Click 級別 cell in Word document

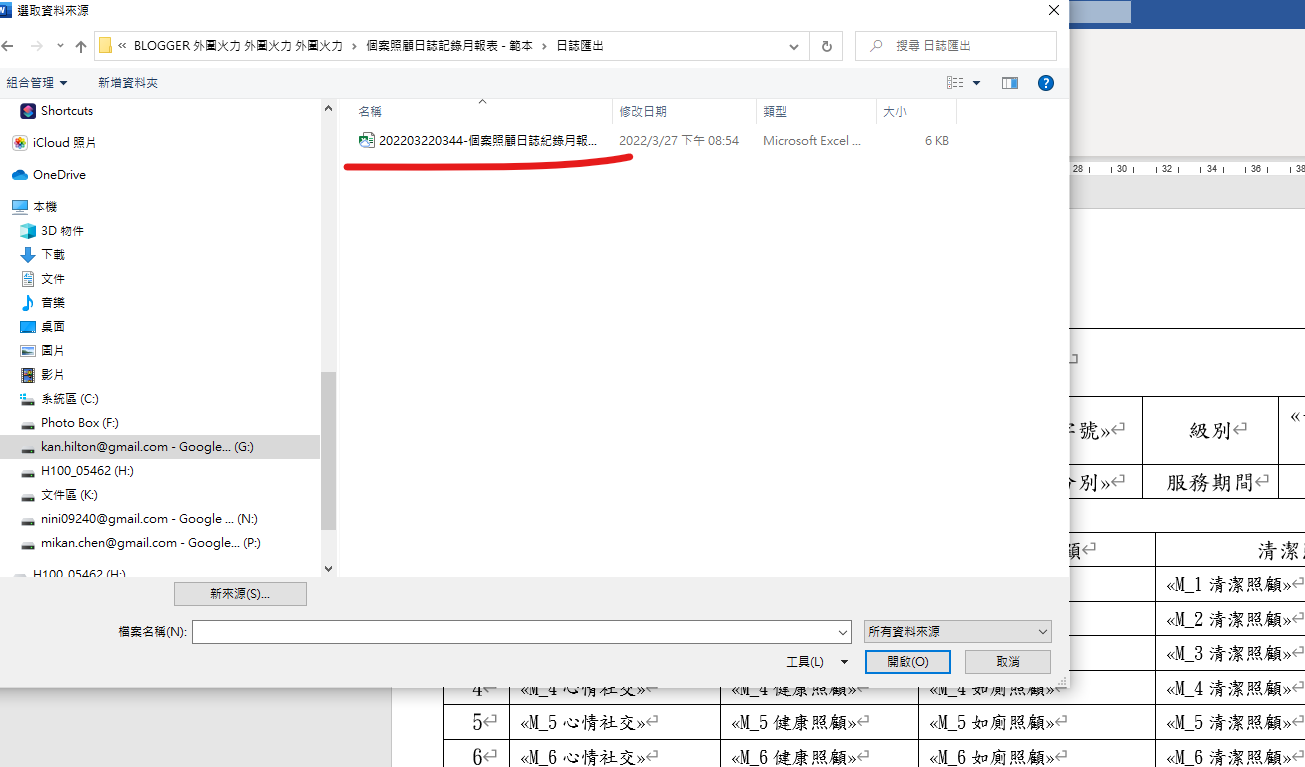click(x=1210, y=430)
